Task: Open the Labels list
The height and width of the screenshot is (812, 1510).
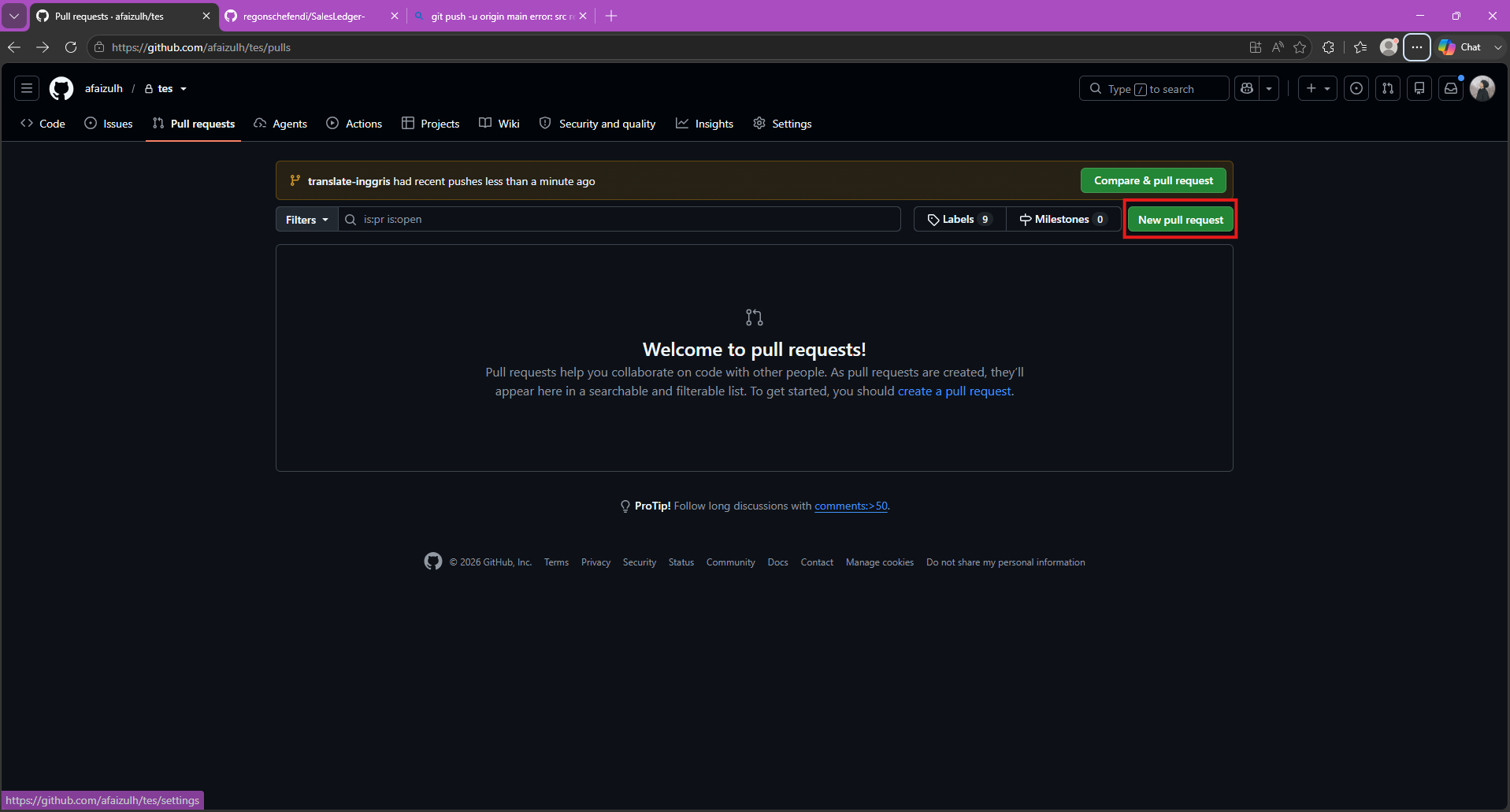Action: click(959, 220)
